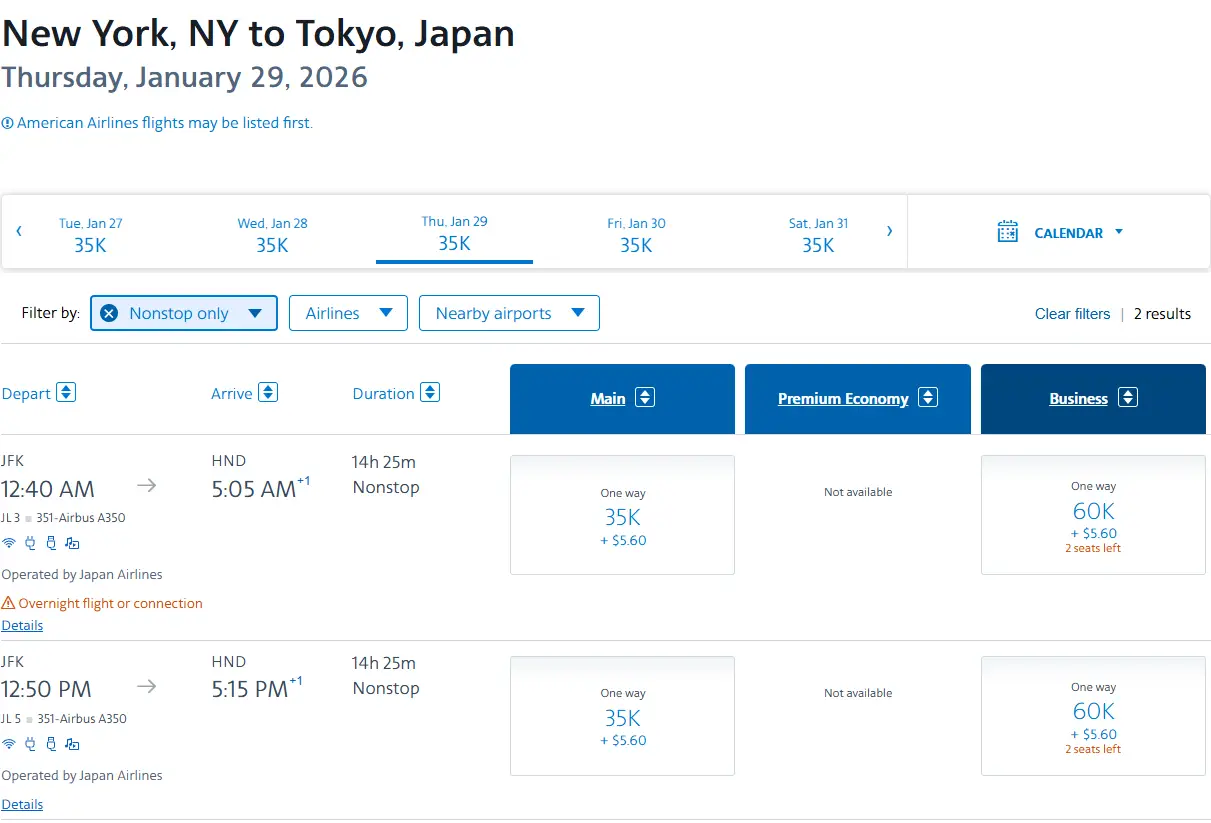Select the Fri, Jan 30 date tab
The height and width of the screenshot is (823, 1211).
pos(636,236)
